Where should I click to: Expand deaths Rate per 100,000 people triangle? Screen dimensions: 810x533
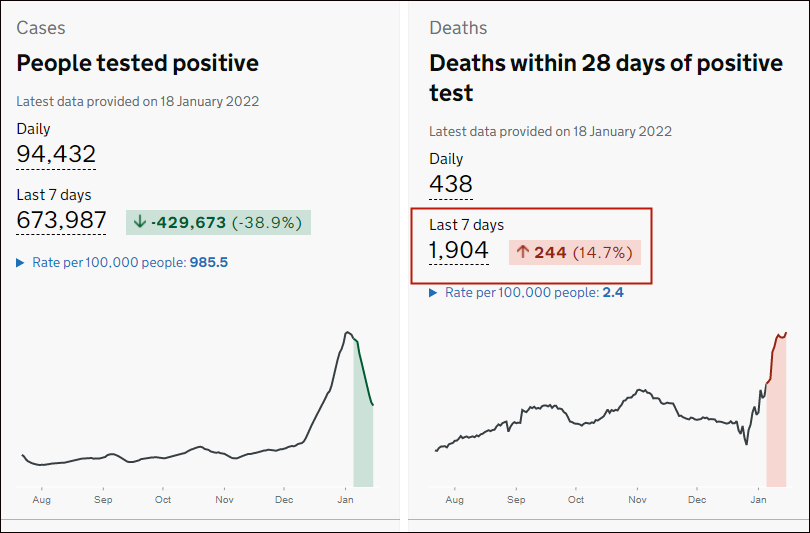click(x=434, y=293)
